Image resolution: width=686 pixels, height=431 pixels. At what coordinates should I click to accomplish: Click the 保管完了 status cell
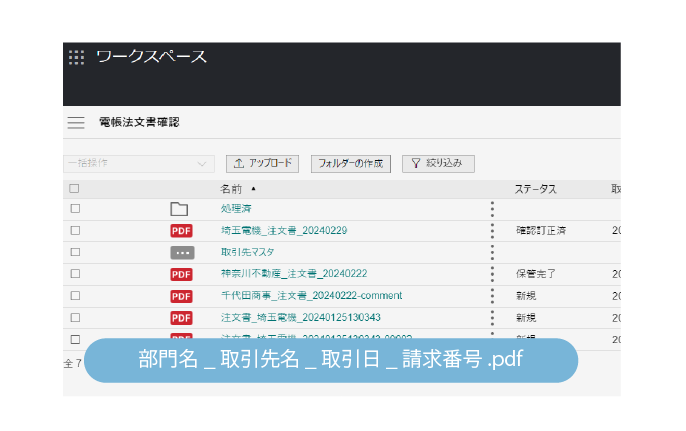point(536,274)
